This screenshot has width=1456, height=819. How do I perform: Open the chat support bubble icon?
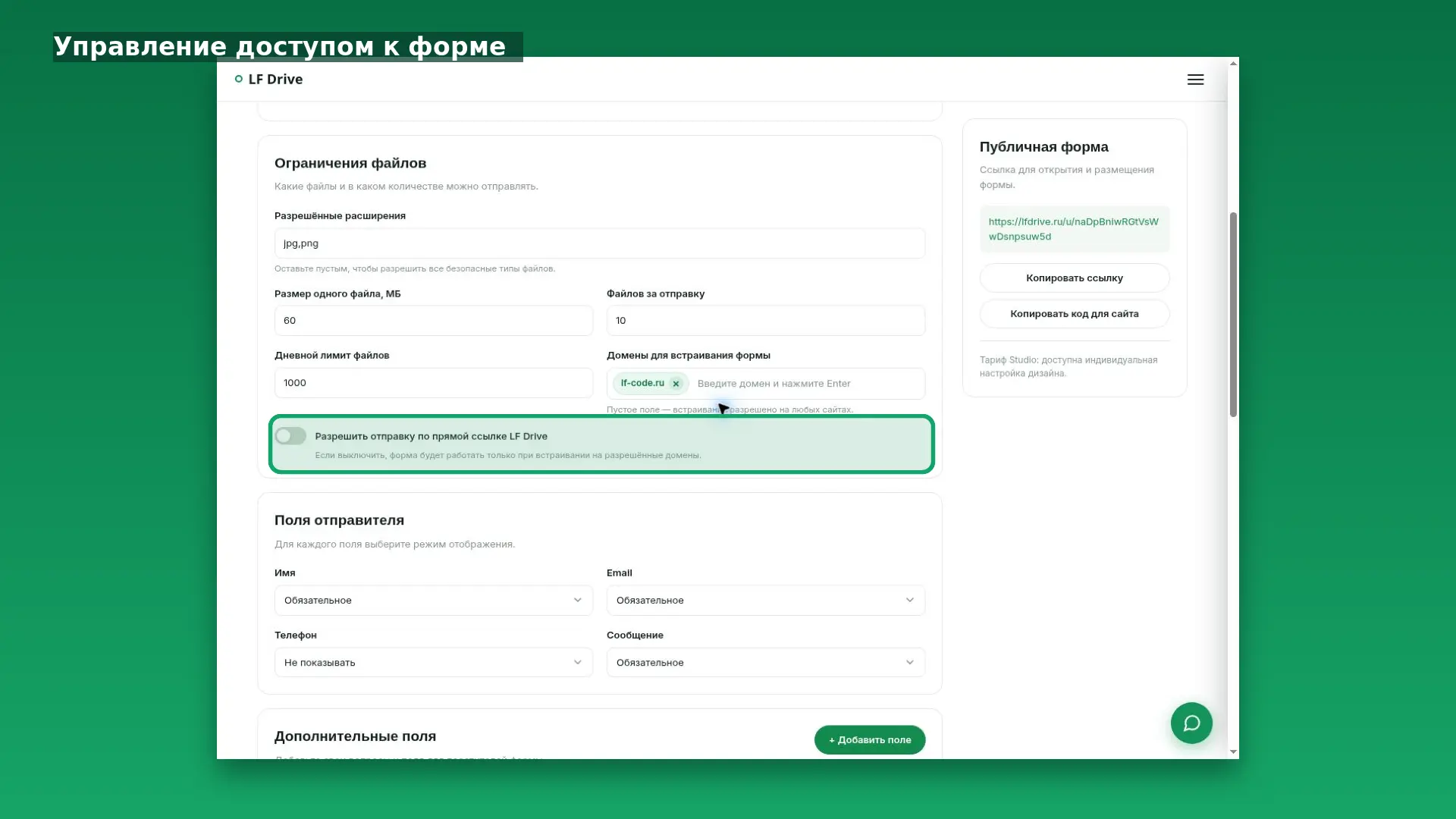click(x=1191, y=723)
